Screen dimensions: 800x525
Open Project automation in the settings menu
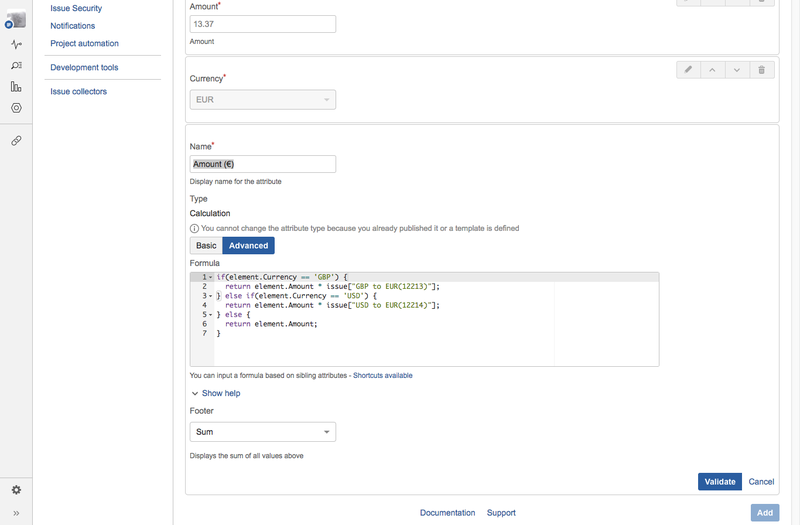[84, 44]
